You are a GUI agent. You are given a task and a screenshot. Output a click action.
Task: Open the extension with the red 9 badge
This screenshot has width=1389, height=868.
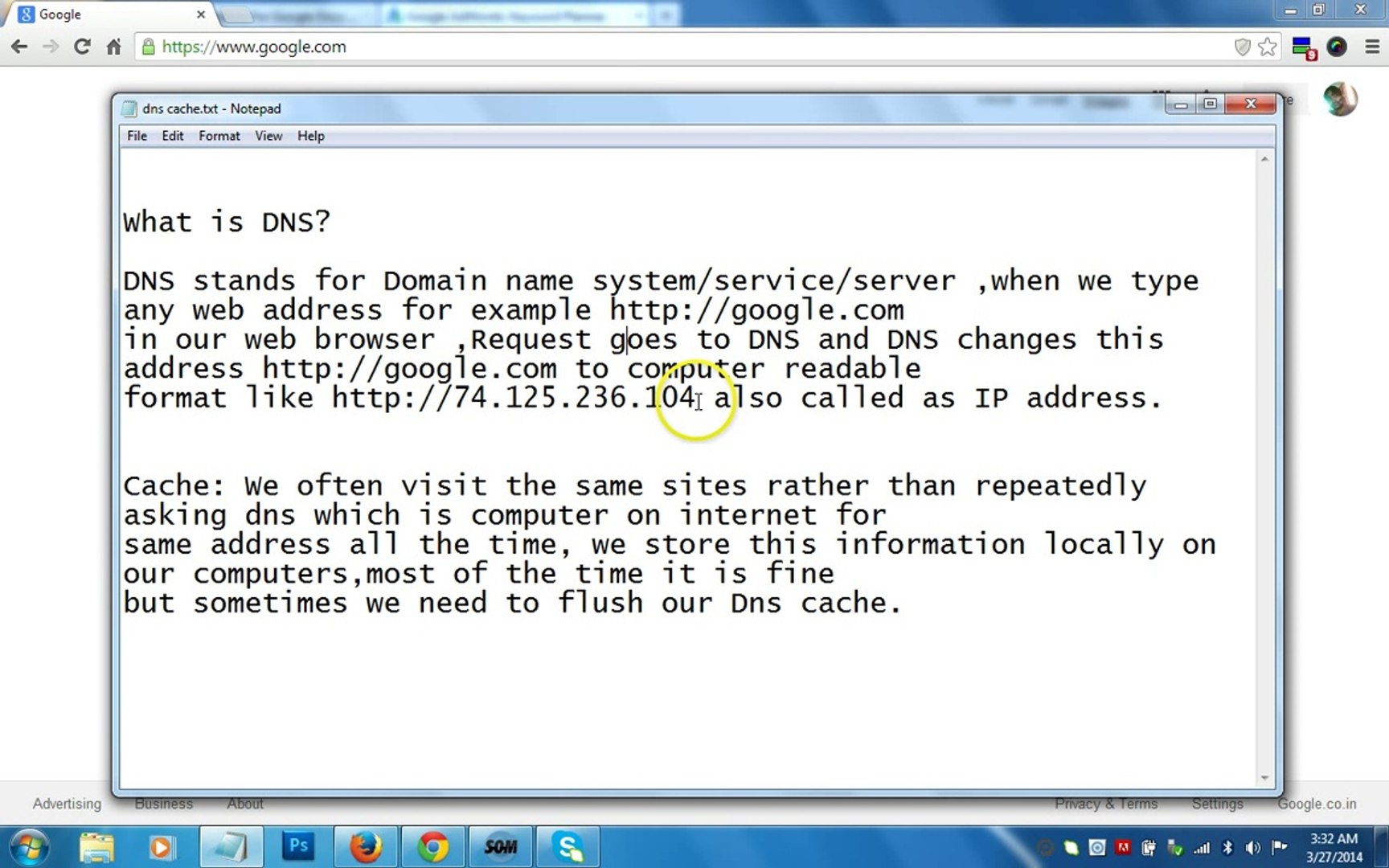pos(1304,48)
